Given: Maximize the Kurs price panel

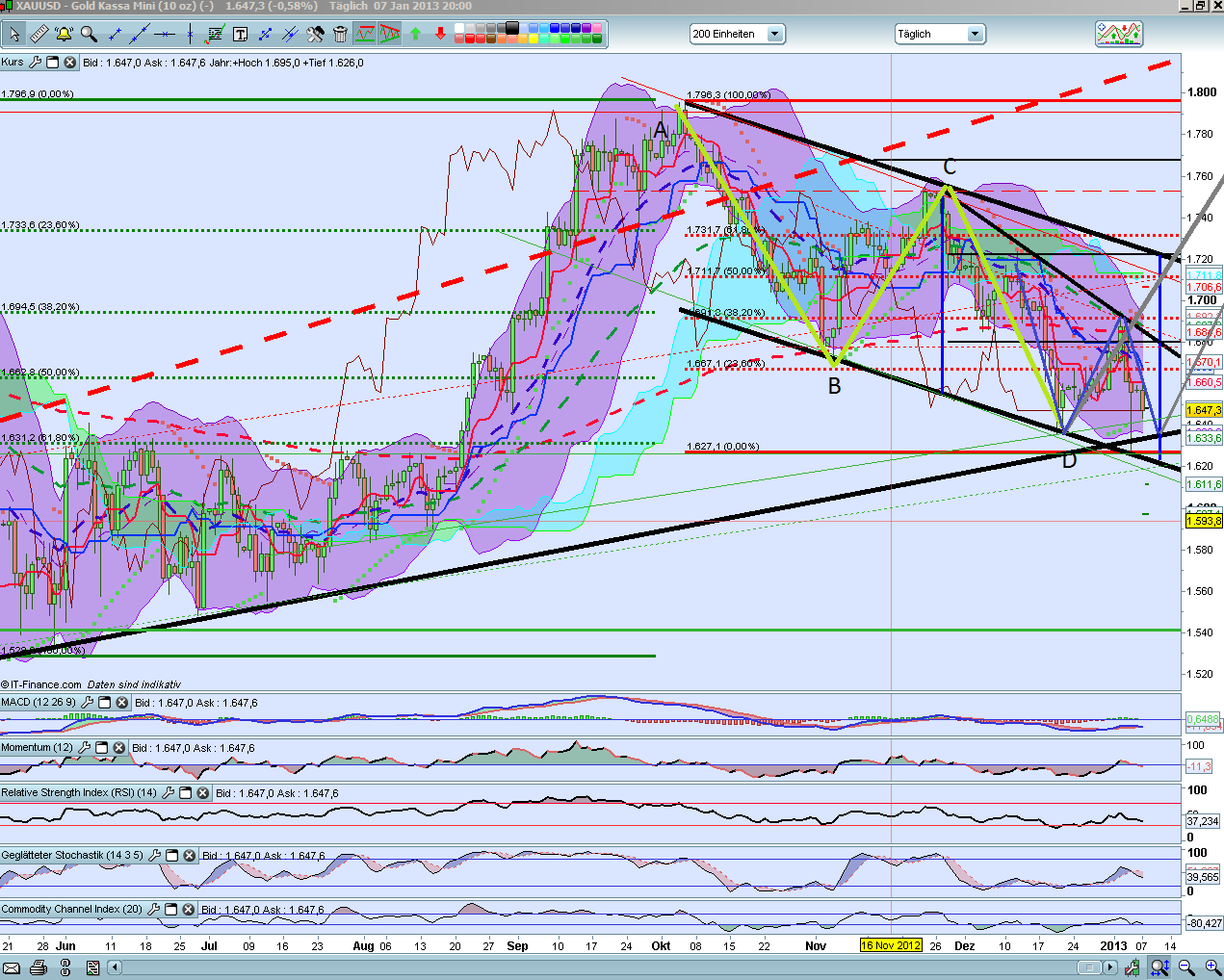Looking at the screenshot, I should (52, 63).
